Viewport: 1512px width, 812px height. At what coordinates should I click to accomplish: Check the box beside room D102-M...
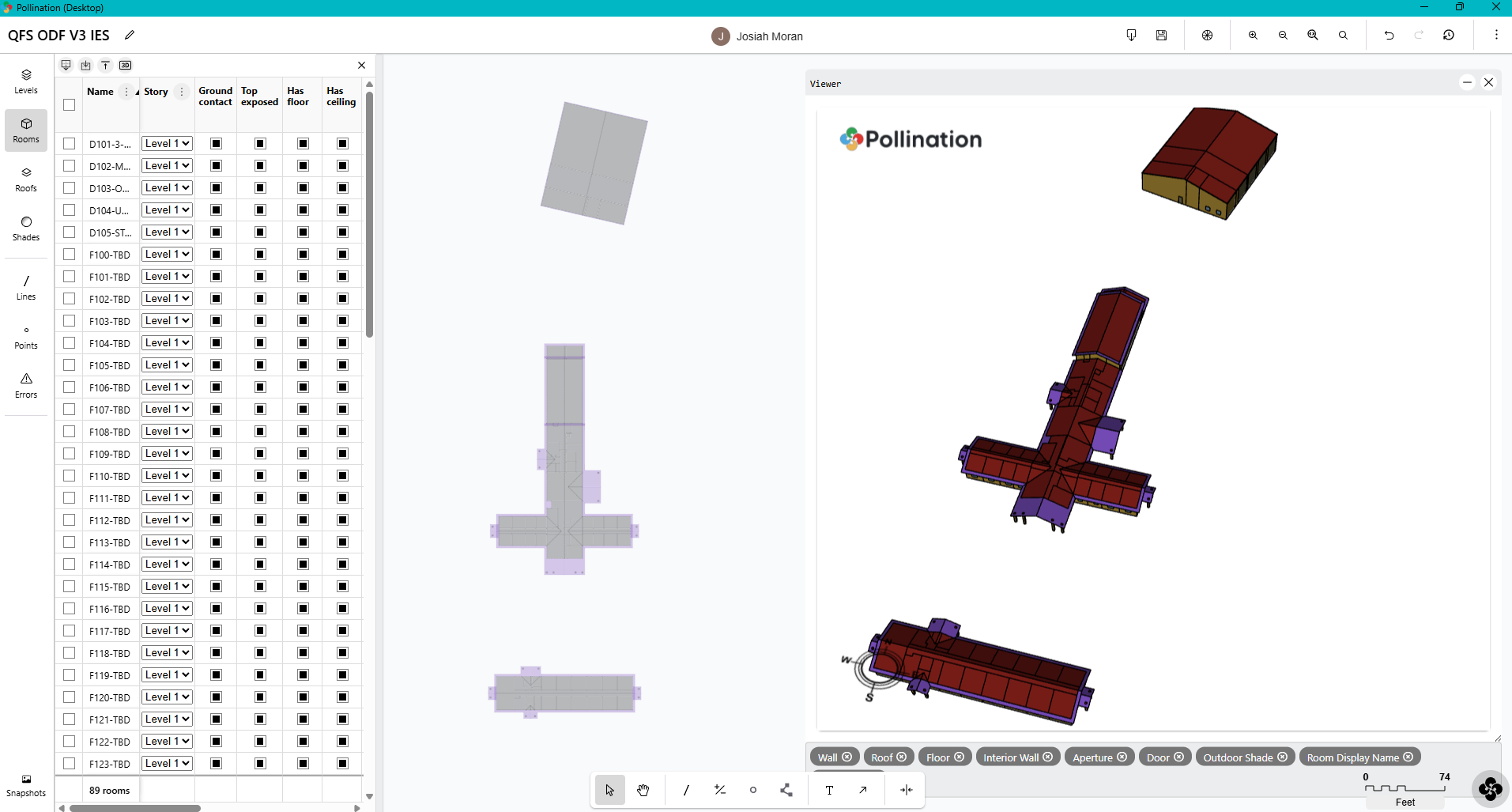click(x=70, y=166)
